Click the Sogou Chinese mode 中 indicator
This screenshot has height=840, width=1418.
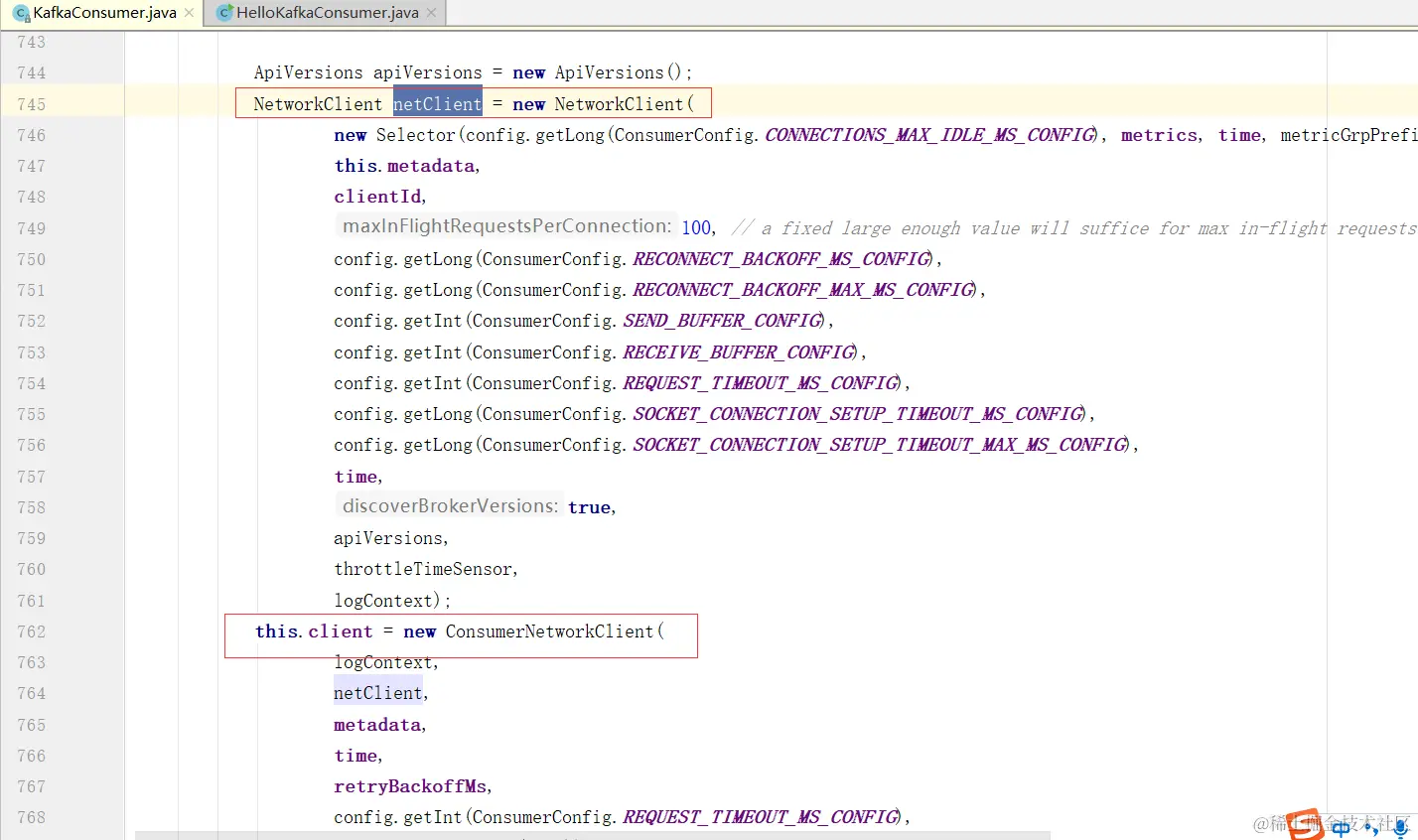click(x=1343, y=828)
